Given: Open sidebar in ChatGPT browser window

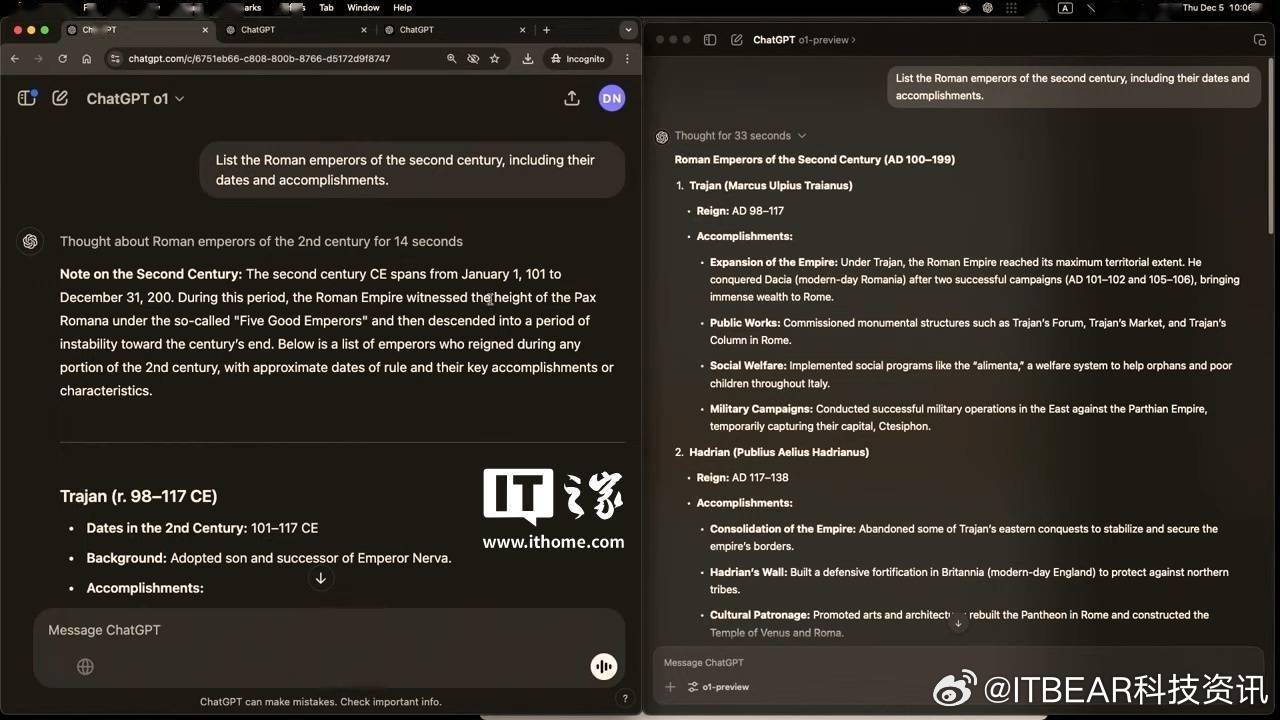Looking at the screenshot, I should click(27, 98).
